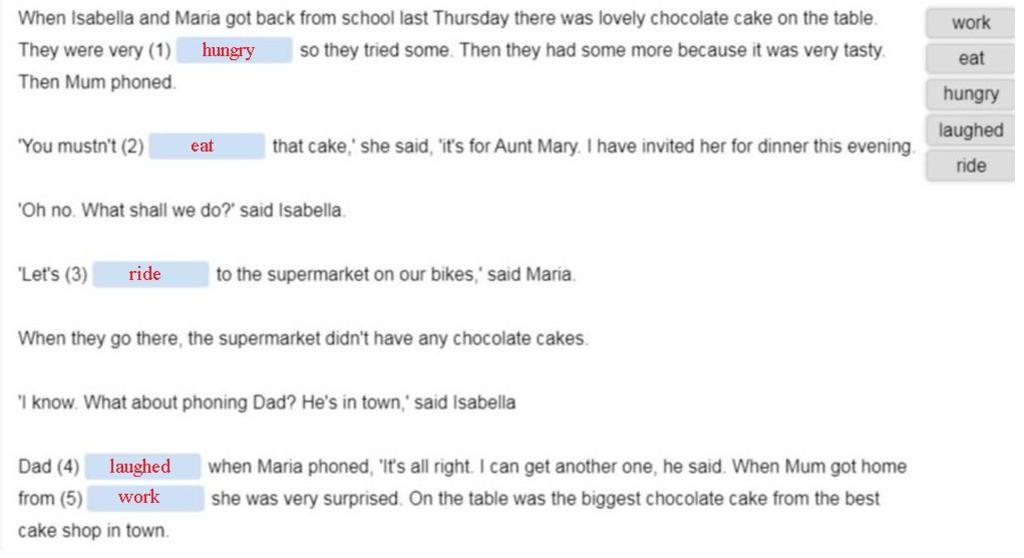This screenshot has width=1024, height=558.
Task: Click blank (3) filled with 'ride'
Action: [150, 274]
